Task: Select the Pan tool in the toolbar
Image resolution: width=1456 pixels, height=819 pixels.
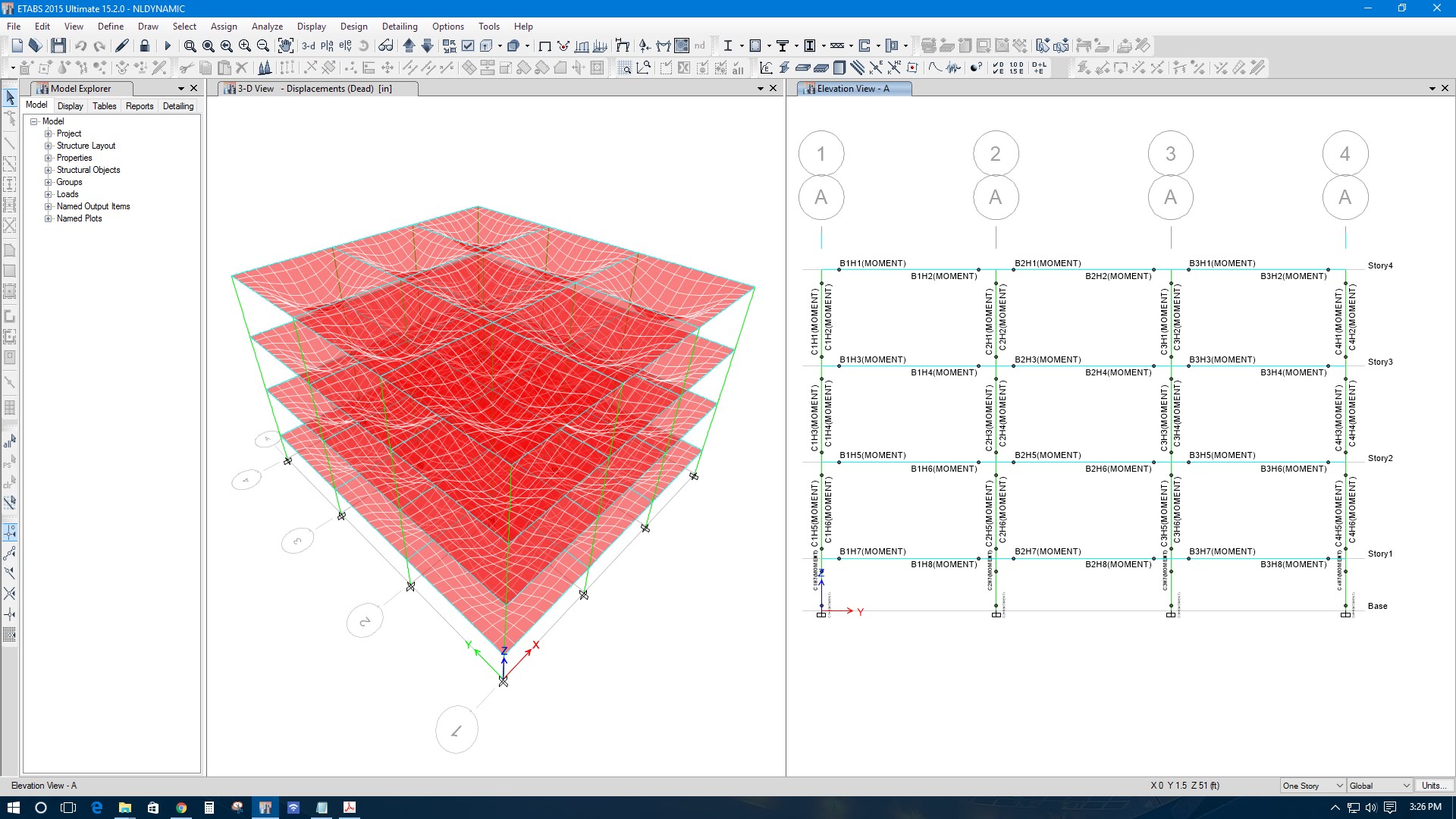Action: pyautogui.click(x=286, y=45)
